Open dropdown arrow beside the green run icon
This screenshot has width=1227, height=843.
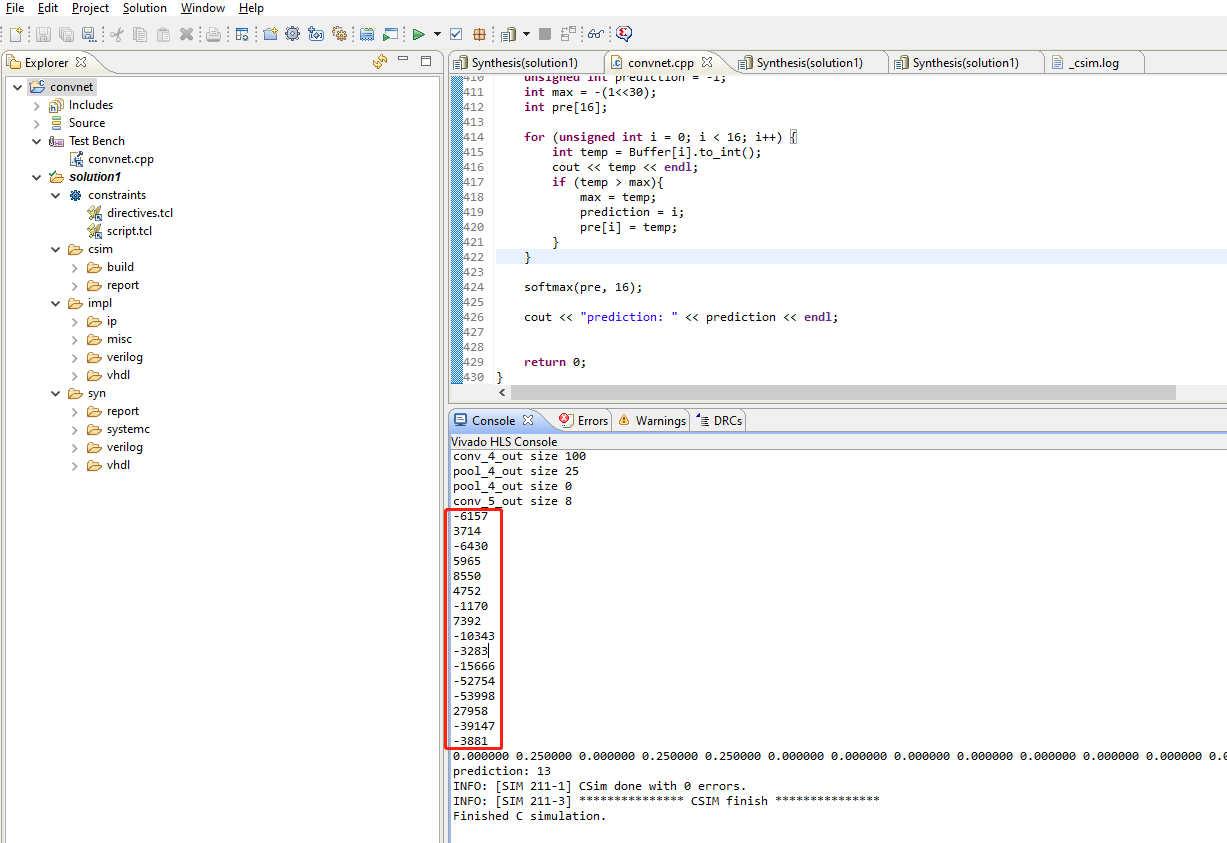(x=437, y=34)
